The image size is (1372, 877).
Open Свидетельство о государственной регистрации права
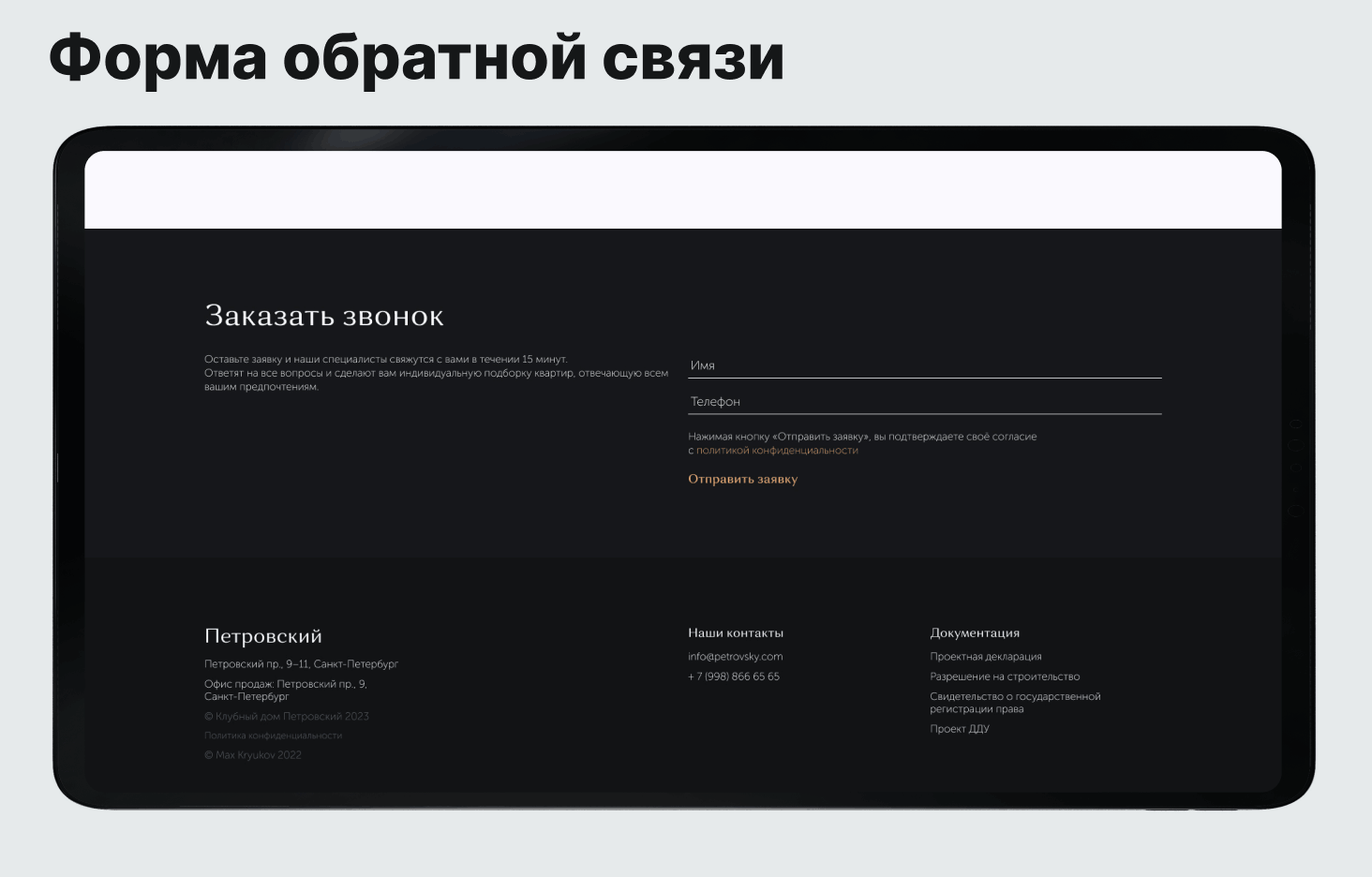click(1015, 703)
